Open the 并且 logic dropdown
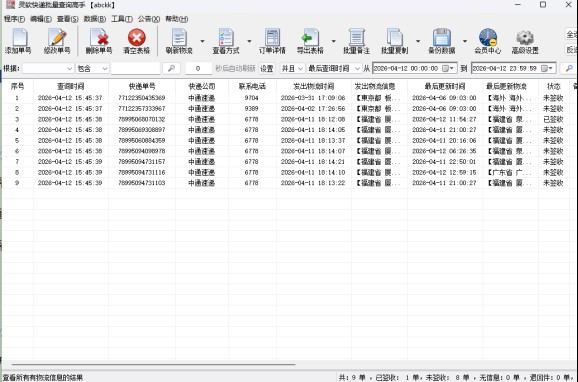Screen dimensions: 578x382 [292, 69]
